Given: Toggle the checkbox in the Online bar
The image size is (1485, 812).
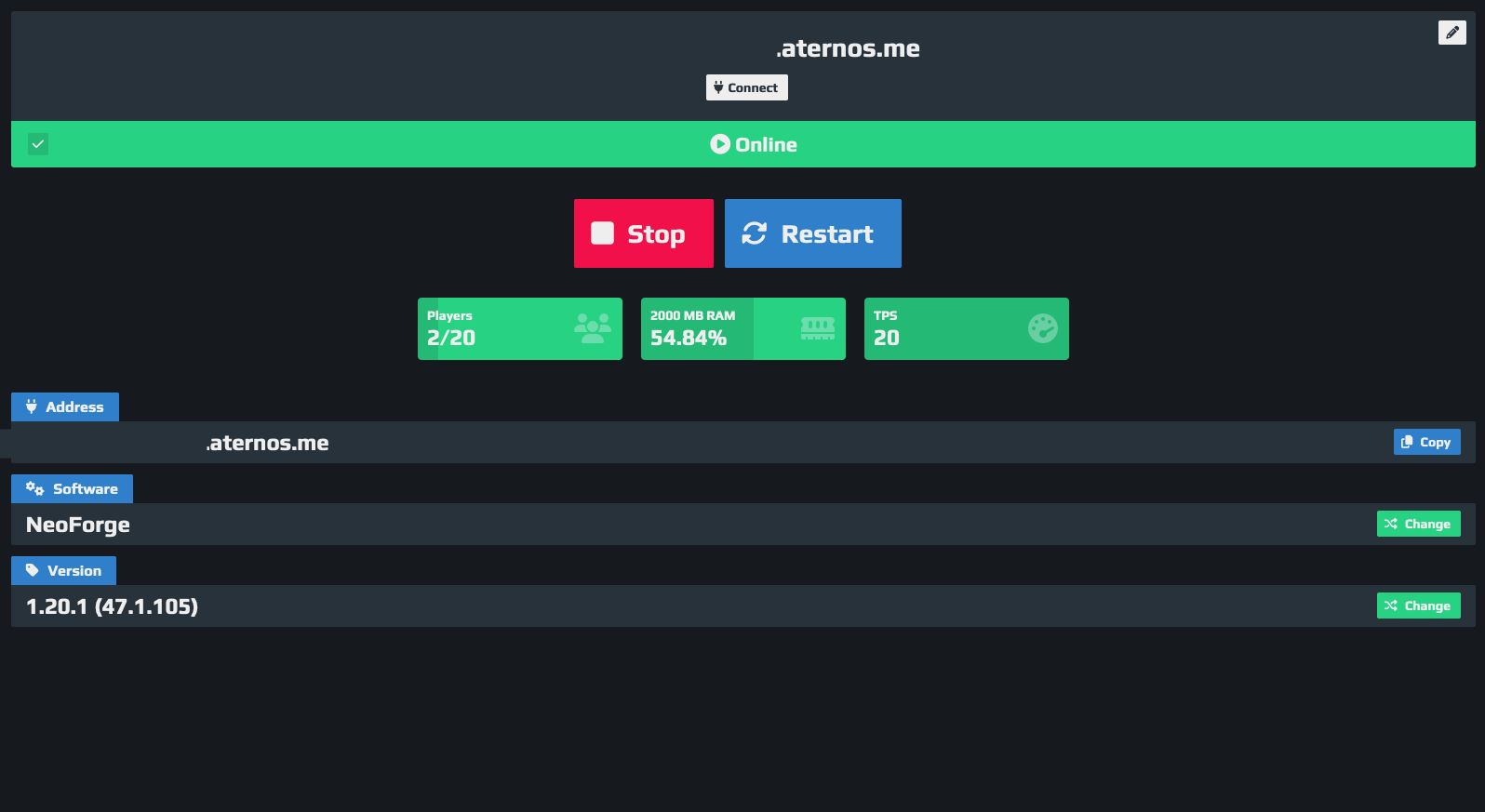Looking at the screenshot, I should [x=38, y=144].
